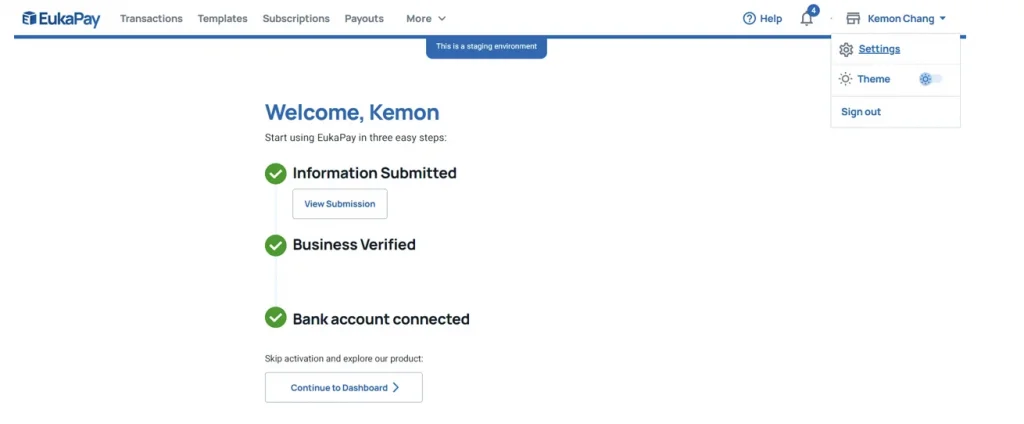Click Continue to Dashboard

pyautogui.click(x=344, y=387)
